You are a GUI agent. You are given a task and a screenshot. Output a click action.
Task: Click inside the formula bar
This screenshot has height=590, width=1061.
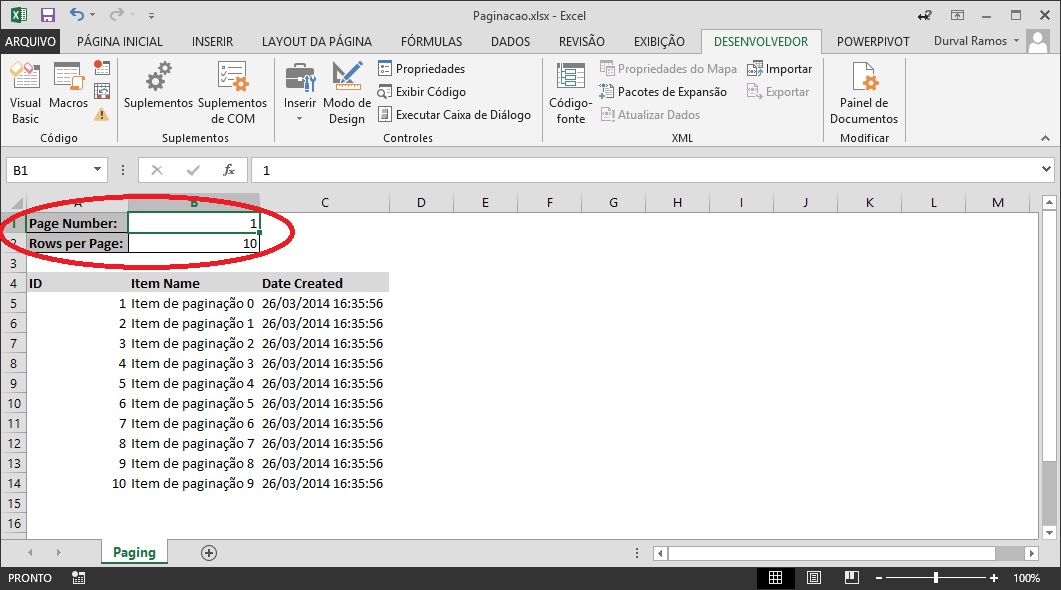coord(645,170)
